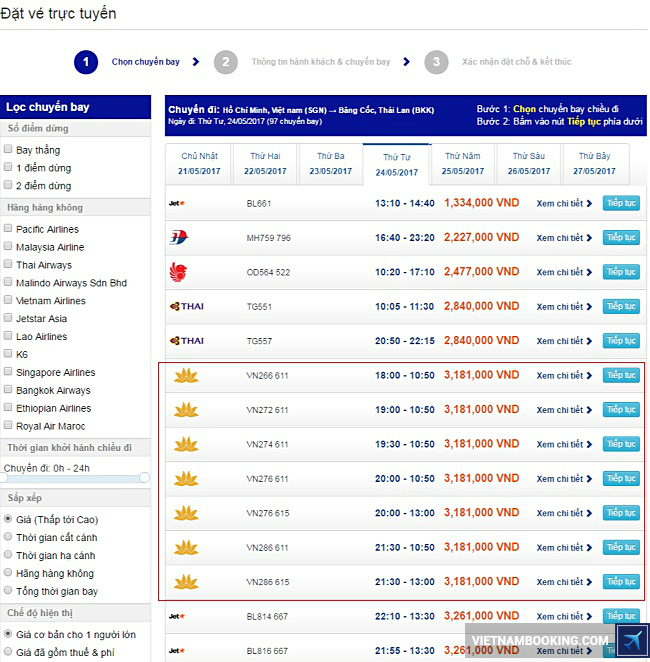
Task: Click Tiếp tục for flight BL661
Action: click(x=621, y=203)
